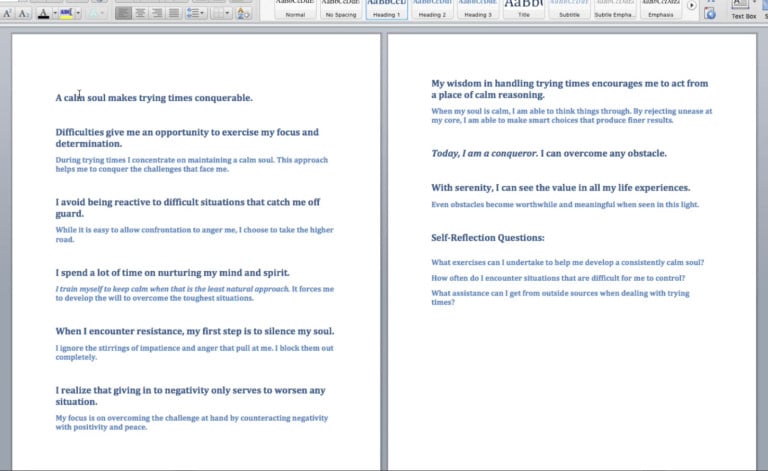Click heading 'I avoid being reactive to difficult situations'
Screen dimensions: 768x471
[x=188, y=208]
